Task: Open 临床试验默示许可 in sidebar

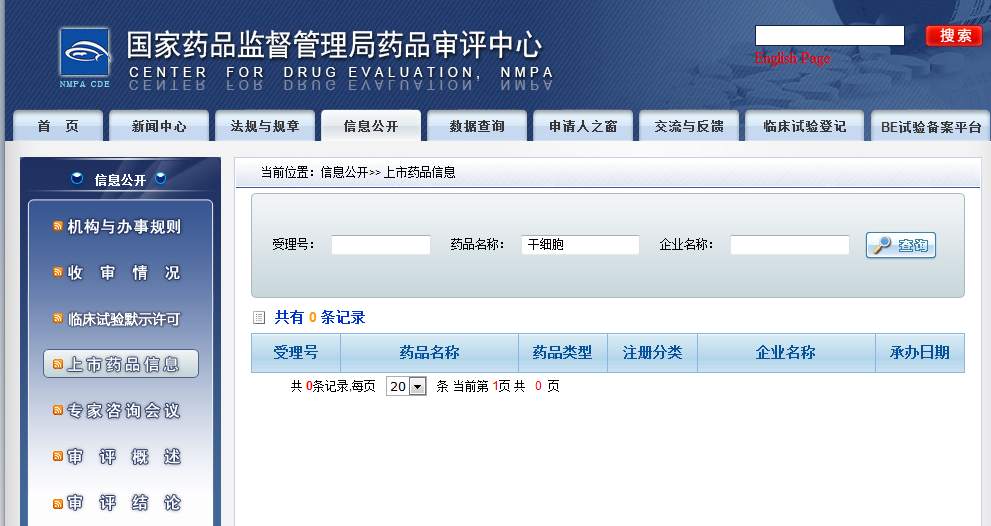Action: point(124,319)
